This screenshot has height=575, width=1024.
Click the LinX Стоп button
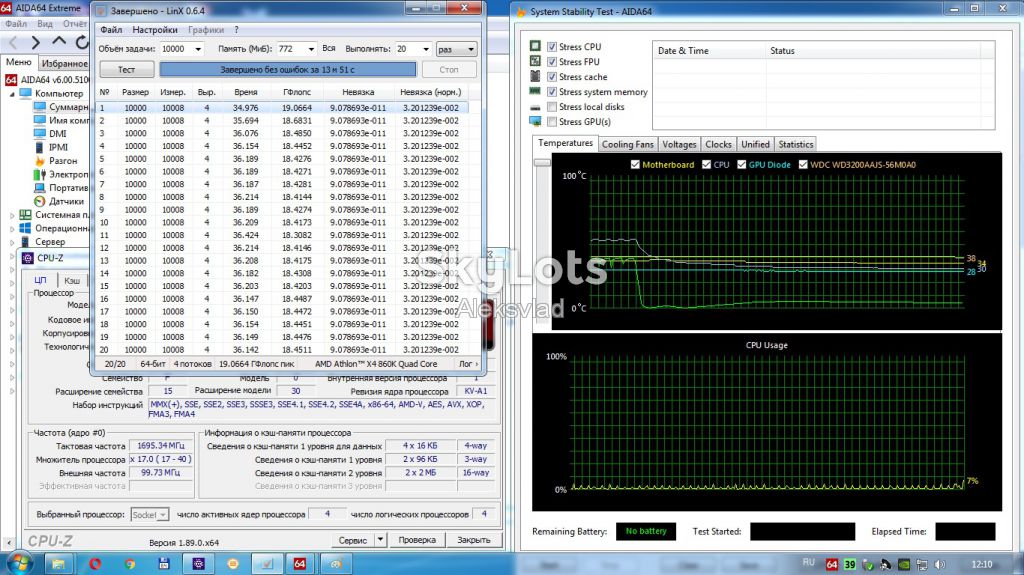click(x=449, y=69)
